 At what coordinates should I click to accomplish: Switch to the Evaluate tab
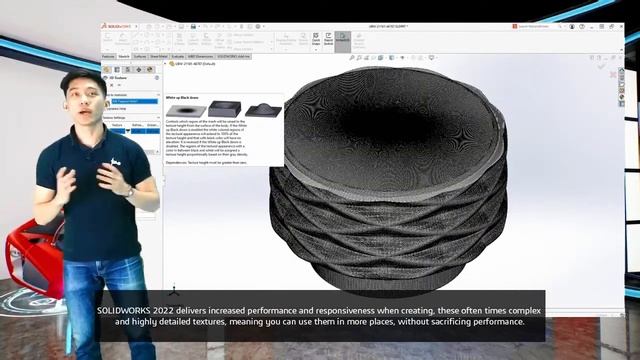(x=178, y=57)
